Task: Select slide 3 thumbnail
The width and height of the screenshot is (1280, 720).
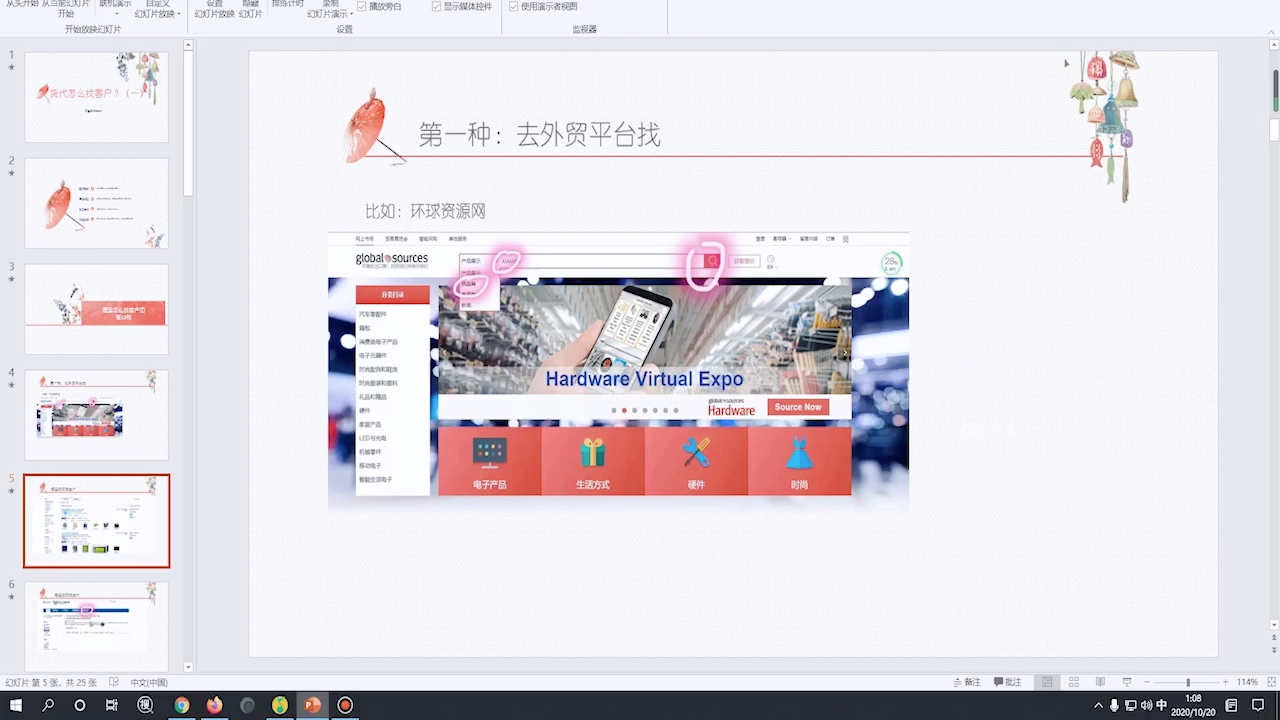Action: pyautogui.click(x=96, y=309)
